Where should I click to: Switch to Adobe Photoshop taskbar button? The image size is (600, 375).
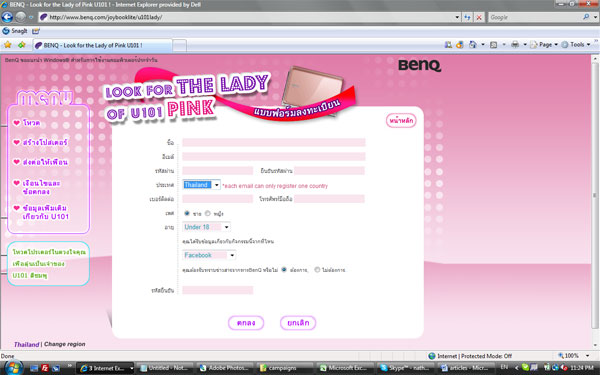225,368
